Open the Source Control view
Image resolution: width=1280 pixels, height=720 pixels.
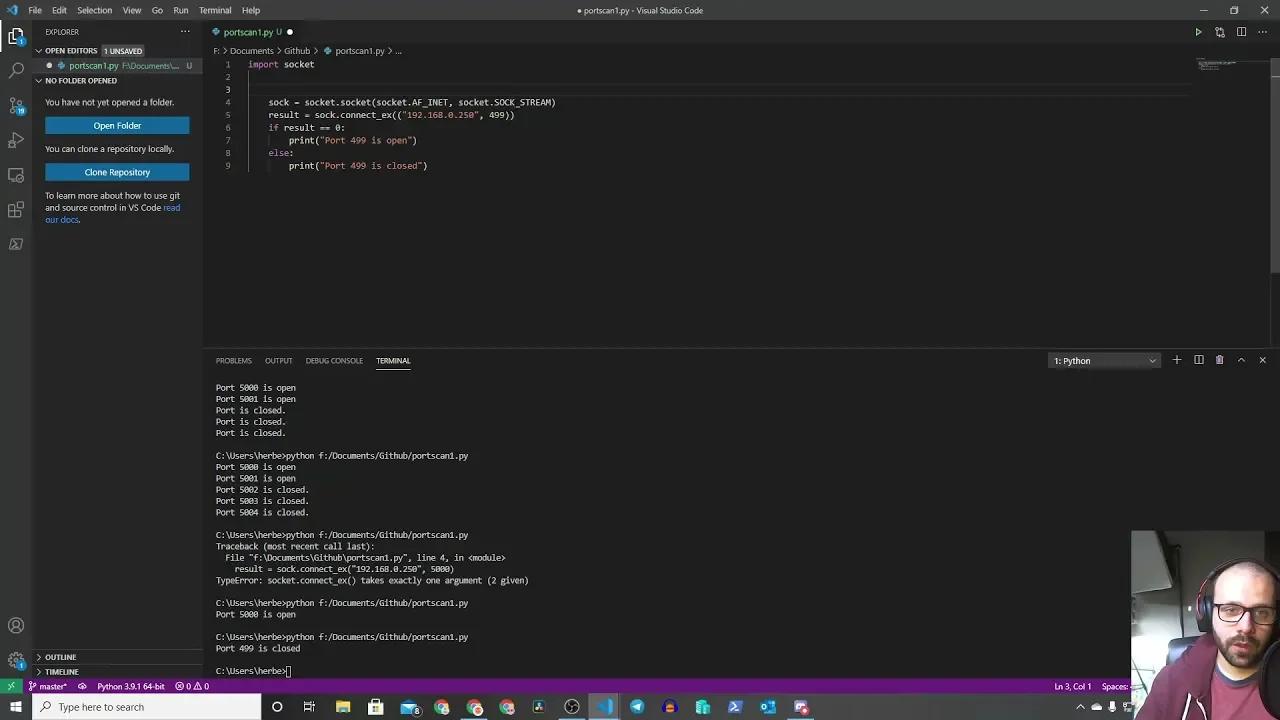pos(15,103)
